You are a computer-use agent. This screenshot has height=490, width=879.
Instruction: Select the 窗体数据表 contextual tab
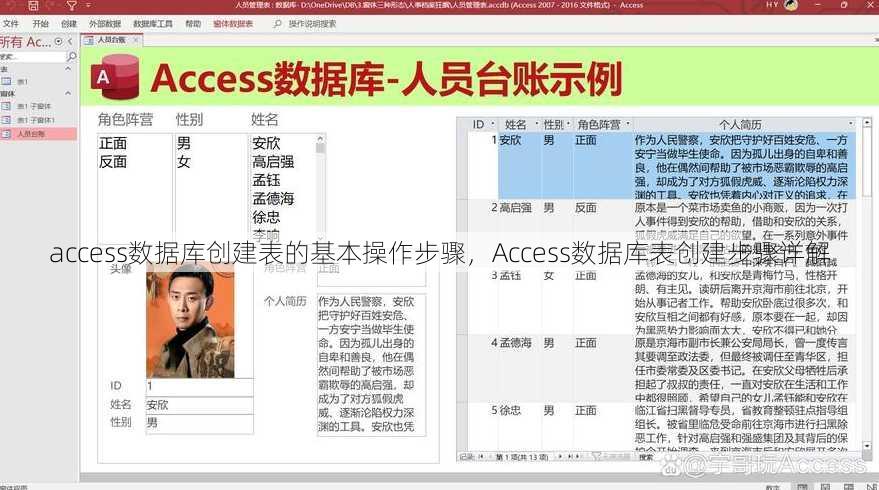[x=233, y=24]
